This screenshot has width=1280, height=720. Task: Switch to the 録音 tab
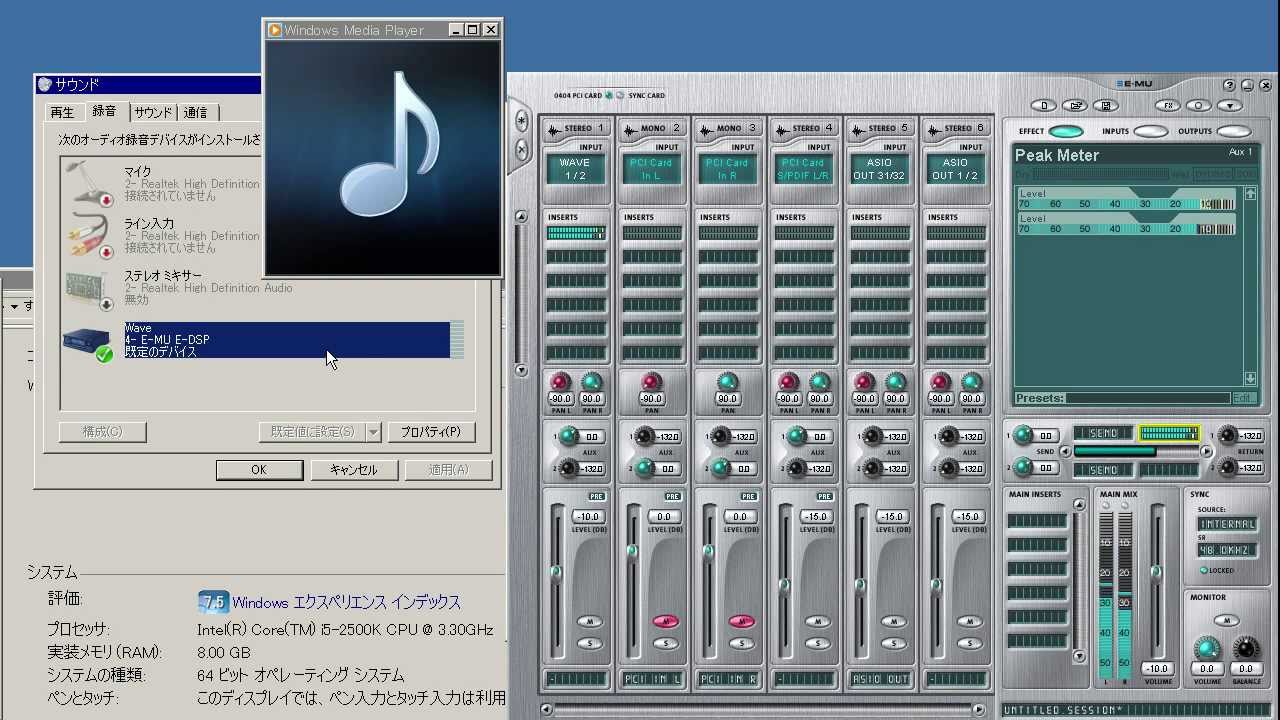(x=104, y=111)
